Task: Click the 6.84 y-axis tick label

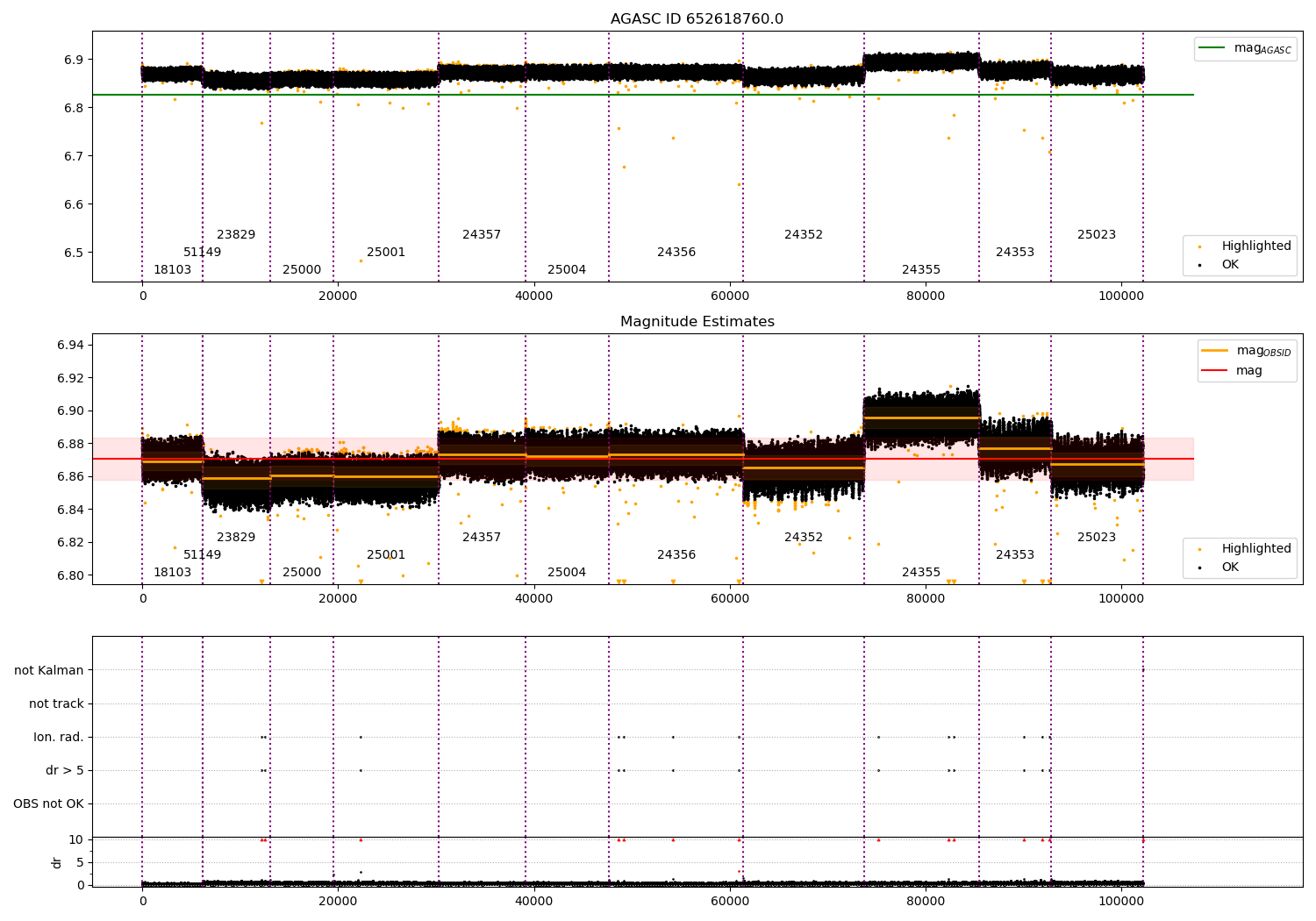Action: coord(71,510)
